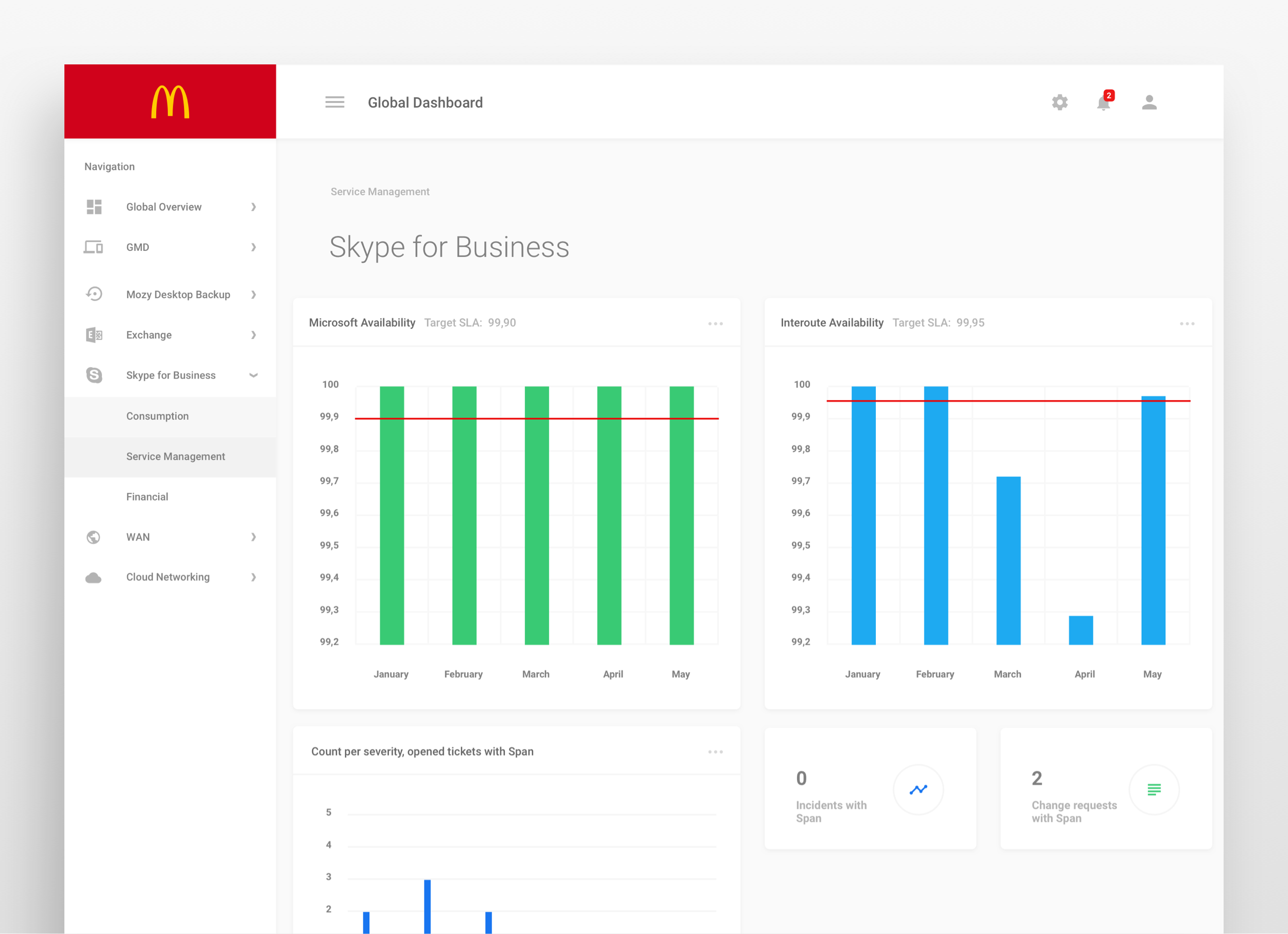Open the hamburger menu icon
The width and height of the screenshot is (1288, 934).
pos(334,102)
